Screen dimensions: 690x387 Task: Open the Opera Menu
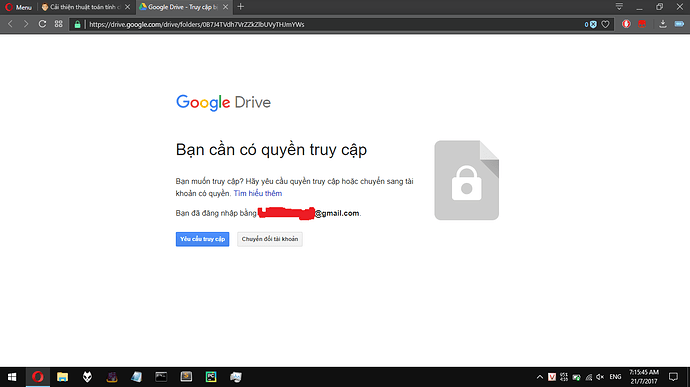pyautogui.click(x=18, y=7)
